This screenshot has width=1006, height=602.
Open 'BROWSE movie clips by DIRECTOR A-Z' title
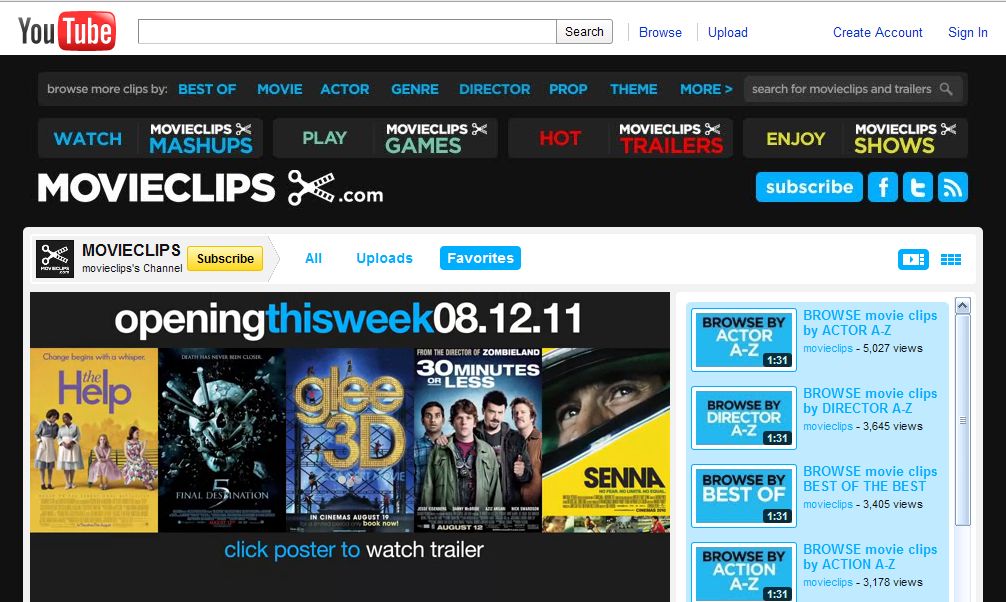(870, 400)
